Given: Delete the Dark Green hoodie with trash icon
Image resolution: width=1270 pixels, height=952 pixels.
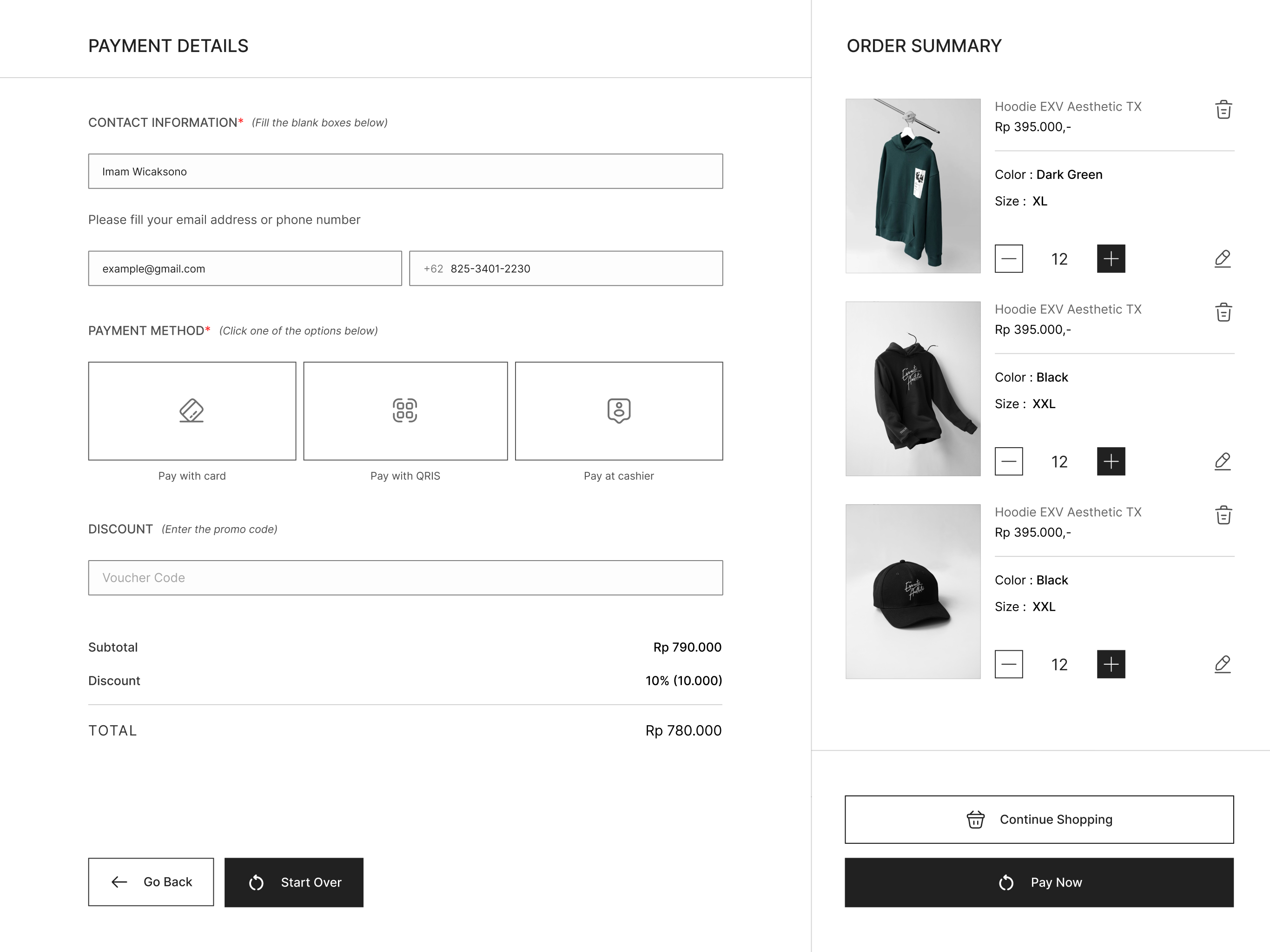Looking at the screenshot, I should click(x=1224, y=109).
